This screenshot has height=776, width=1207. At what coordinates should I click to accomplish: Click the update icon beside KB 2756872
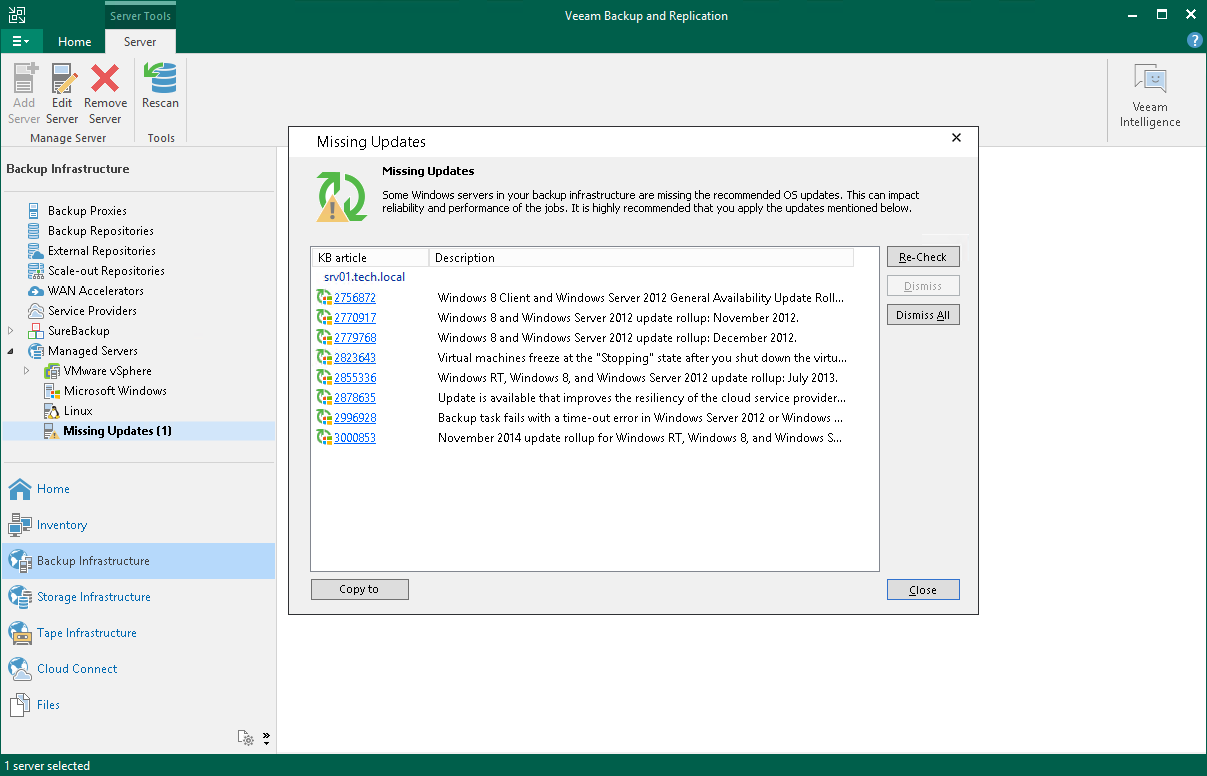tap(324, 298)
